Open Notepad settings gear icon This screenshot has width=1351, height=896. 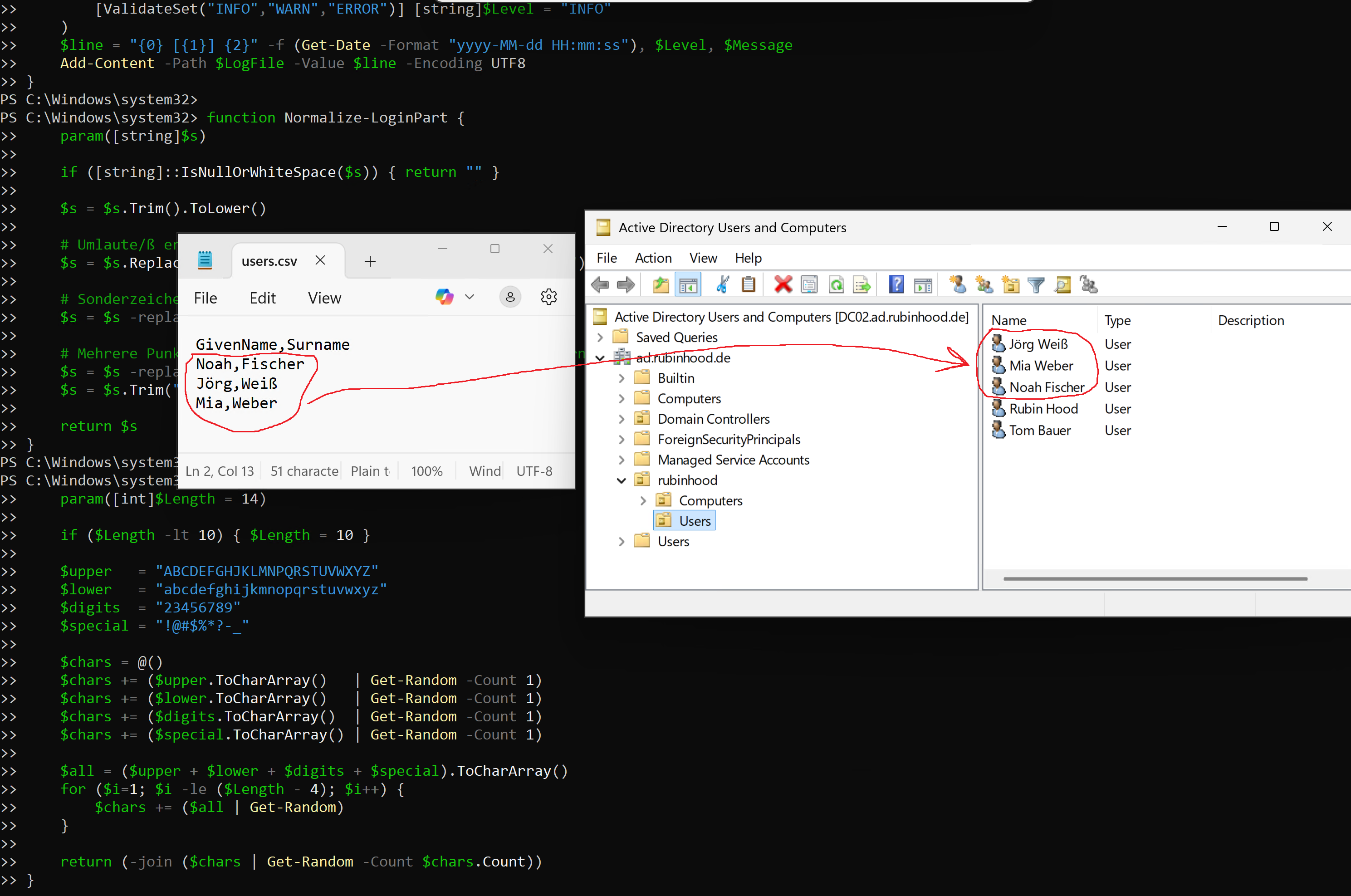coord(548,297)
